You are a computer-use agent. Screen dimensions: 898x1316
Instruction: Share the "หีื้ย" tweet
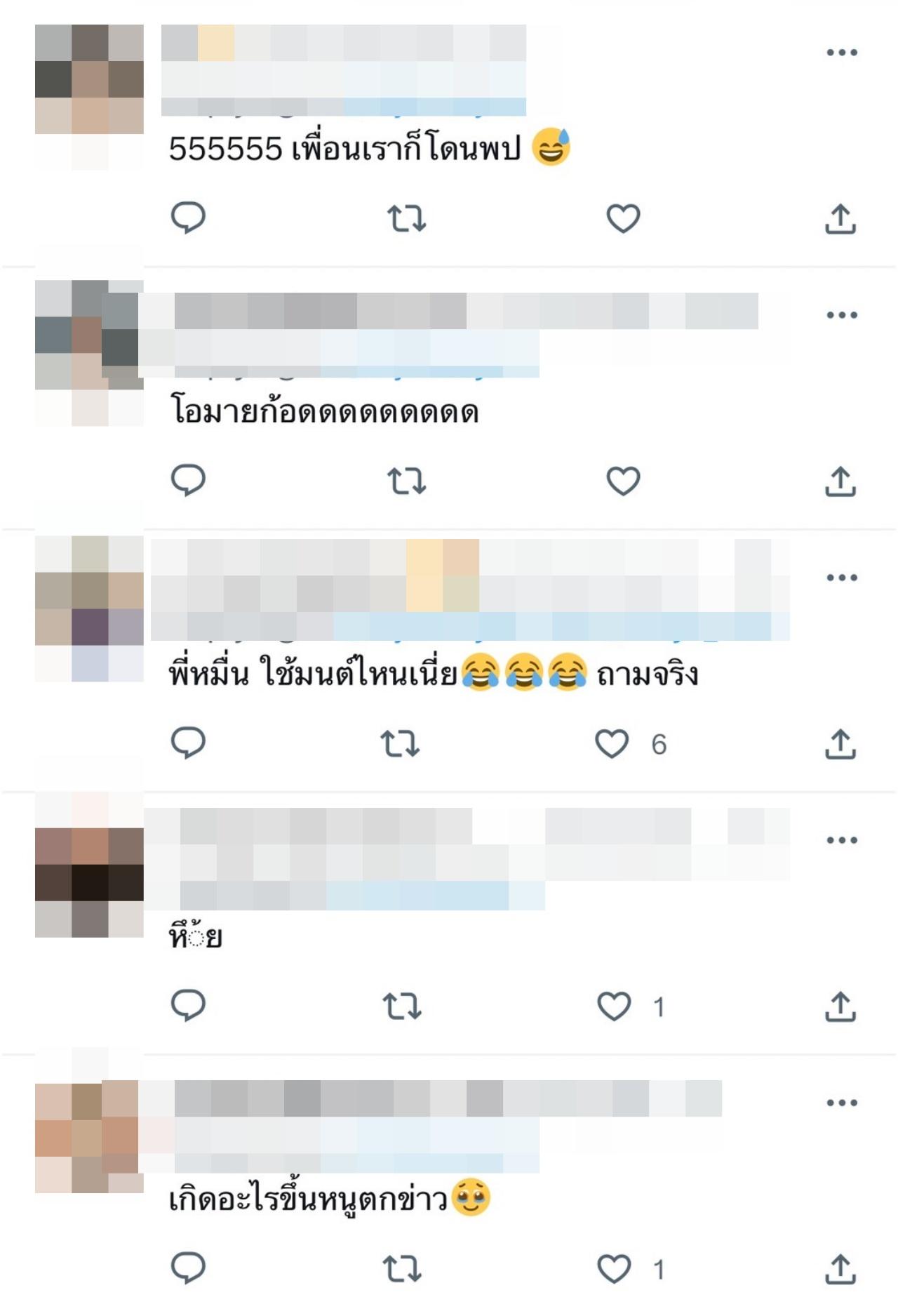[840, 1006]
